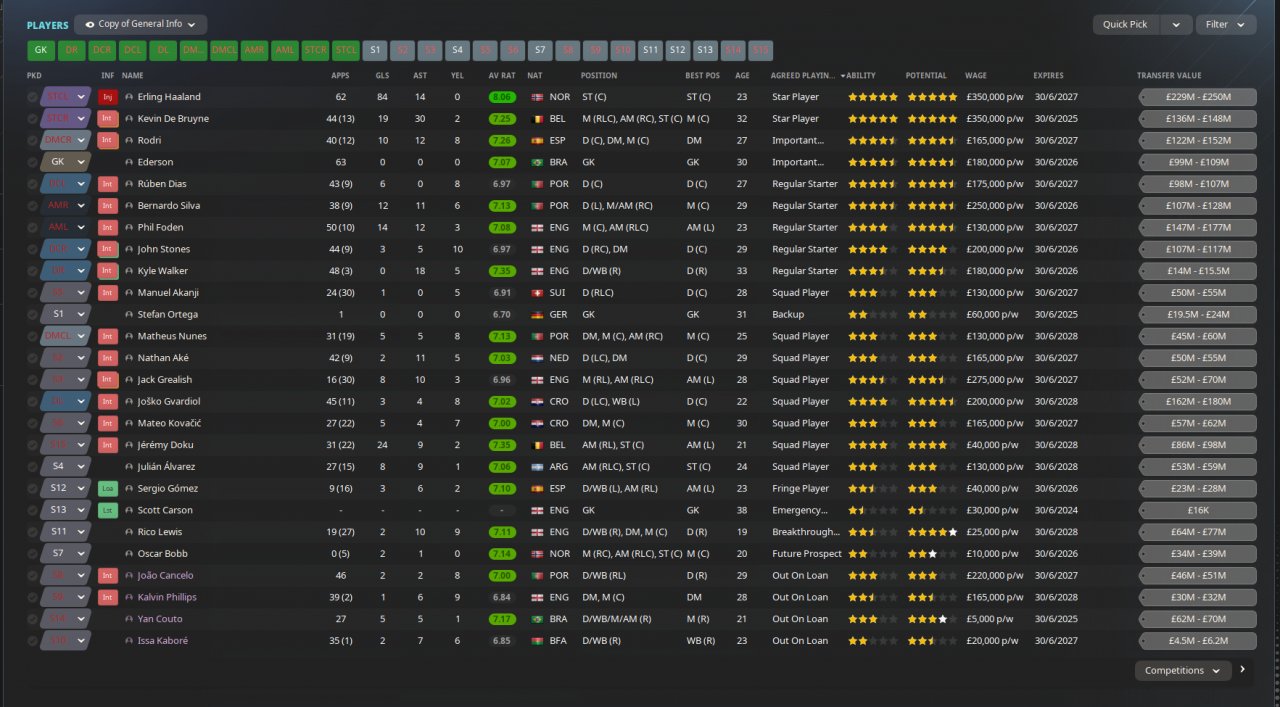This screenshot has height=707, width=1280.
Task: Click Scott Carson's £16K transfer value
Action: (x=1197, y=511)
